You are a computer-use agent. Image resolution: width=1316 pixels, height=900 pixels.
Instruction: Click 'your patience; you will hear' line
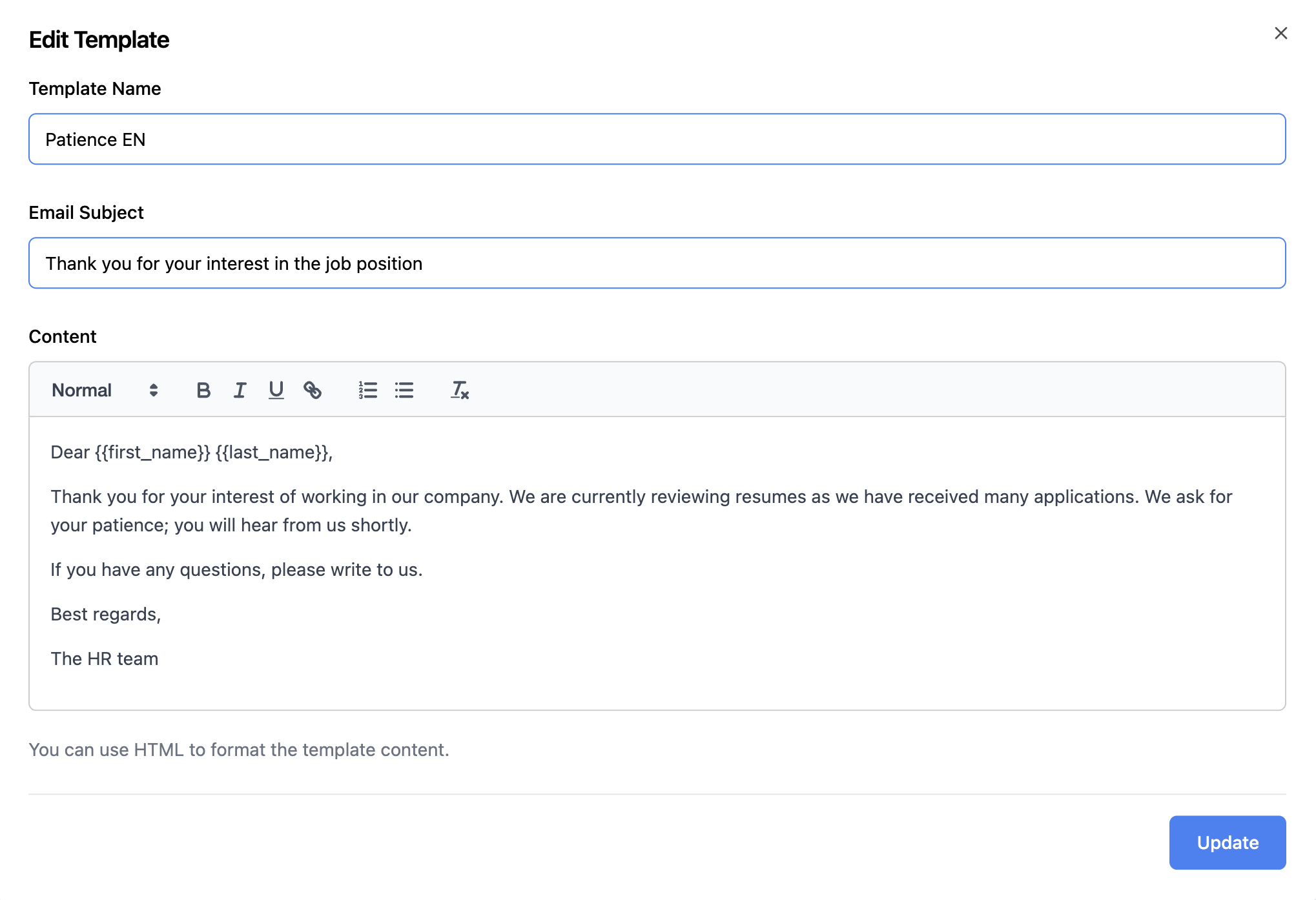coord(231,525)
